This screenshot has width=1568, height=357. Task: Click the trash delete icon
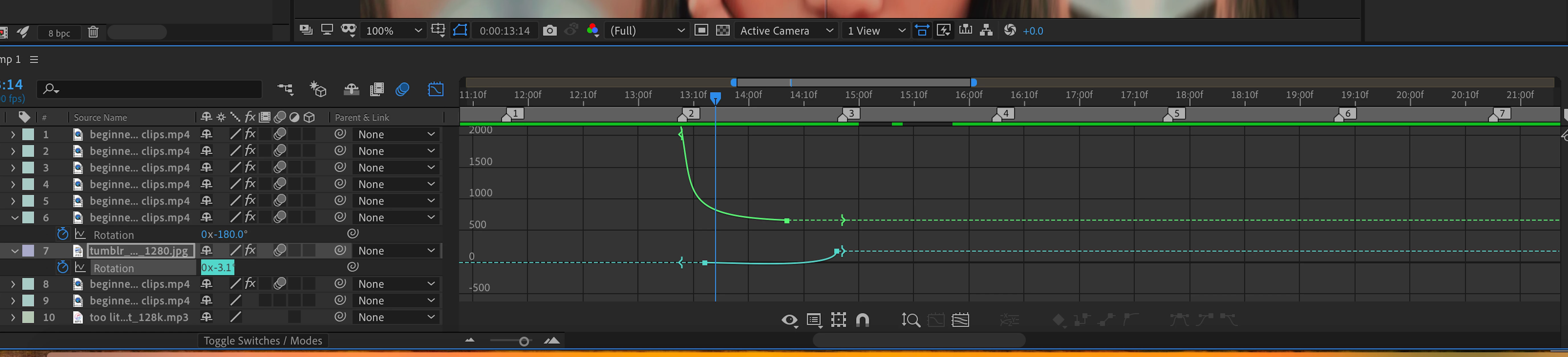[93, 32]
